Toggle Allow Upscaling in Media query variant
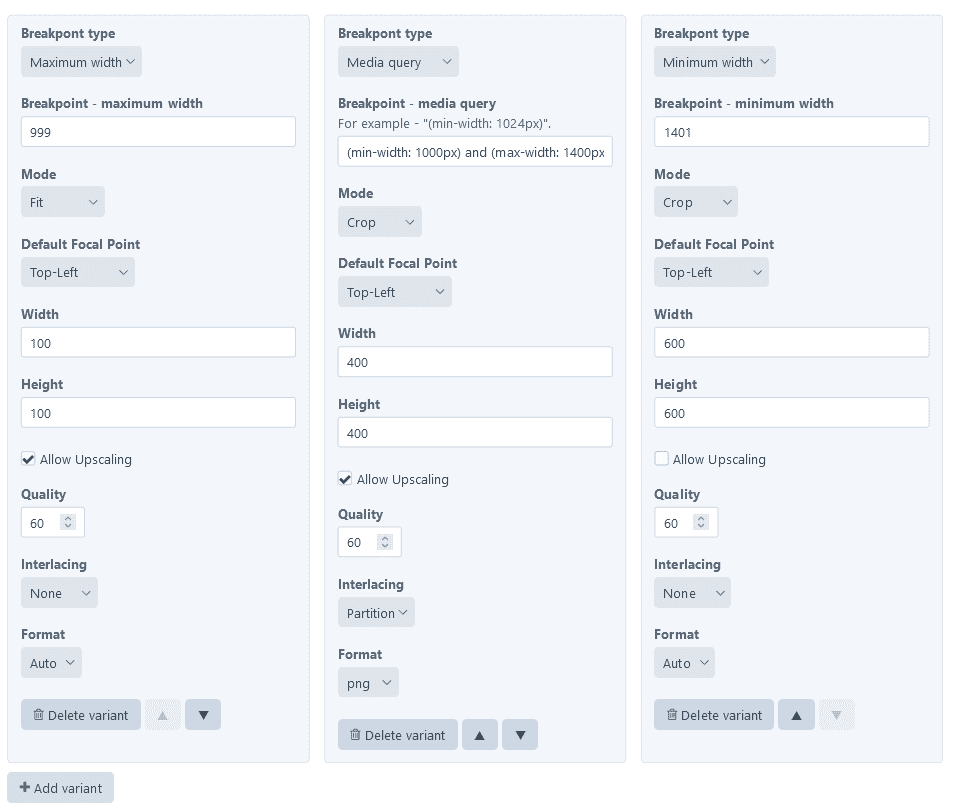The image size is (969, 810). pos(345,479)
